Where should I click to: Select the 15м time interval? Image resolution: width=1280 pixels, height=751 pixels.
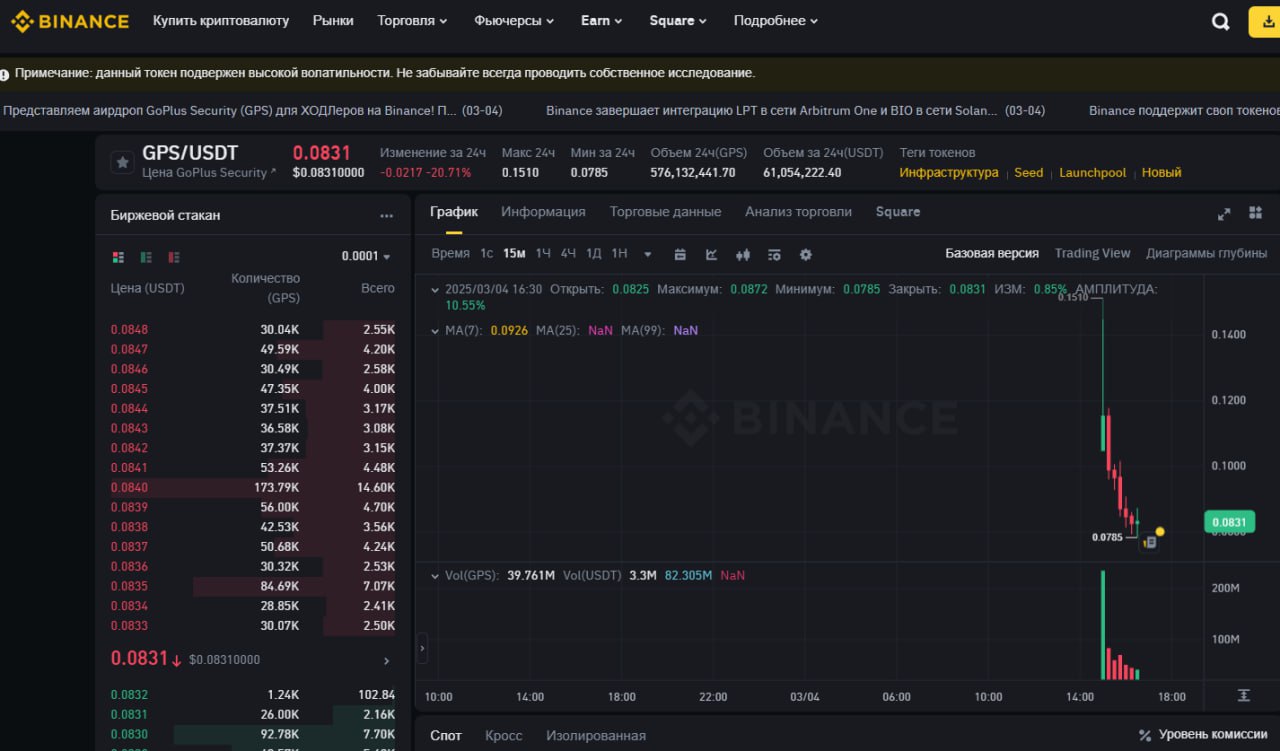click(514, 253)
